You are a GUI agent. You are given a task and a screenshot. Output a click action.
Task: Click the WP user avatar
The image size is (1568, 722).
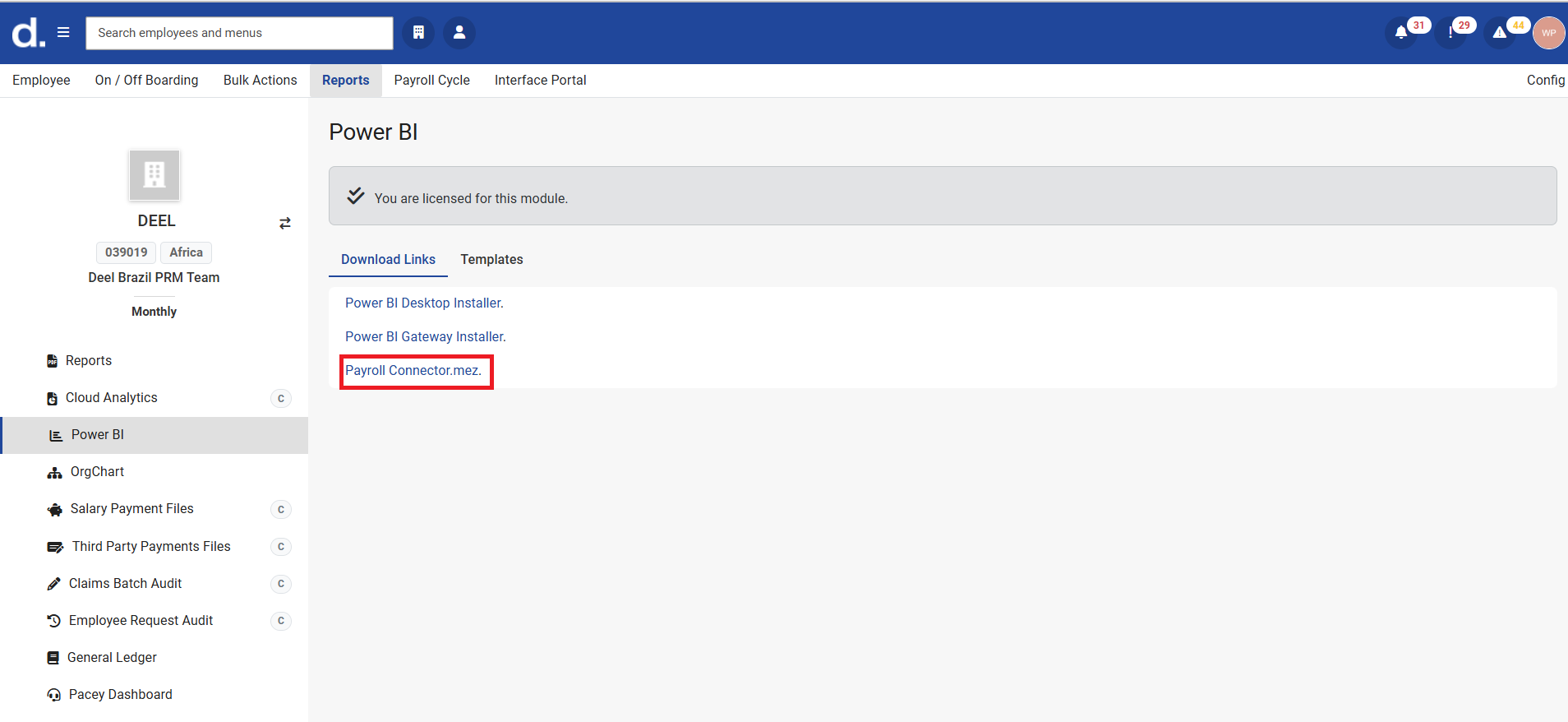click(x=1548, y=34)
